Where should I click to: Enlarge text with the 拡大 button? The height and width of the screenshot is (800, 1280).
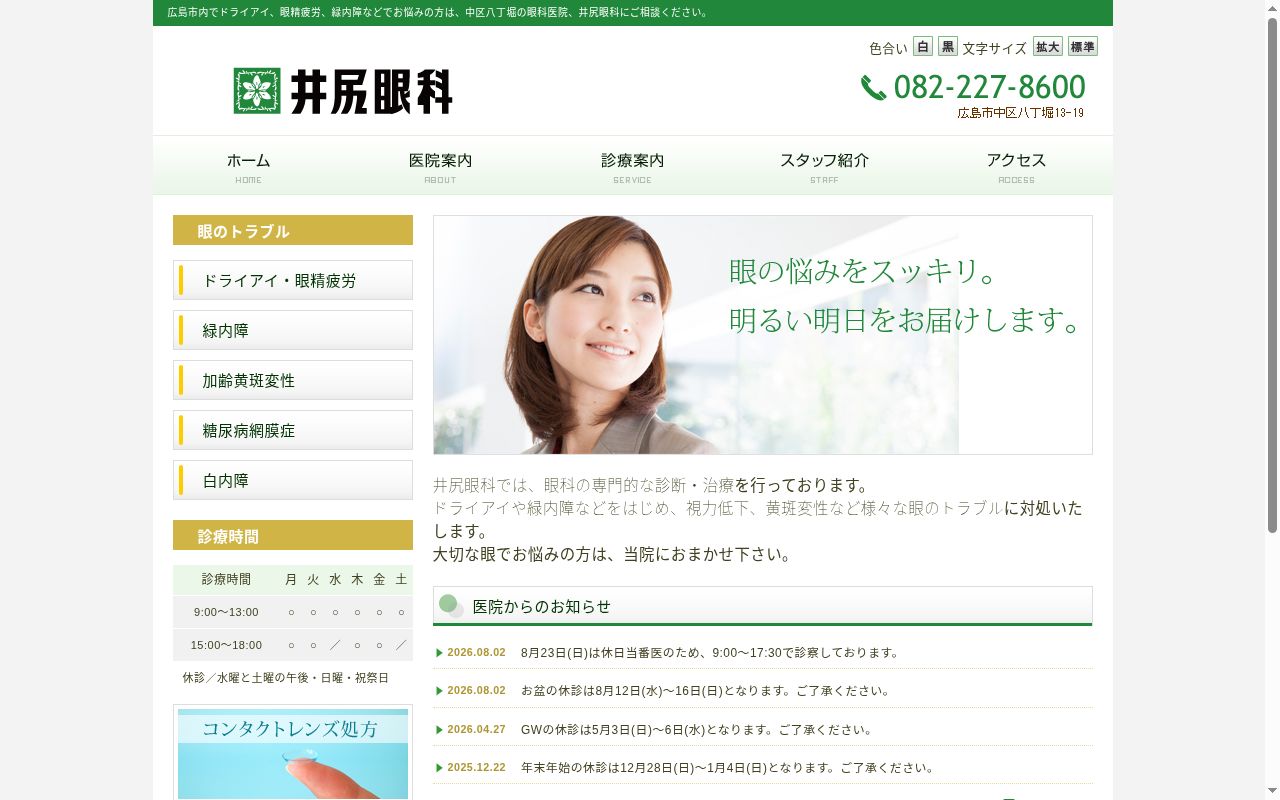point(1048,47)
